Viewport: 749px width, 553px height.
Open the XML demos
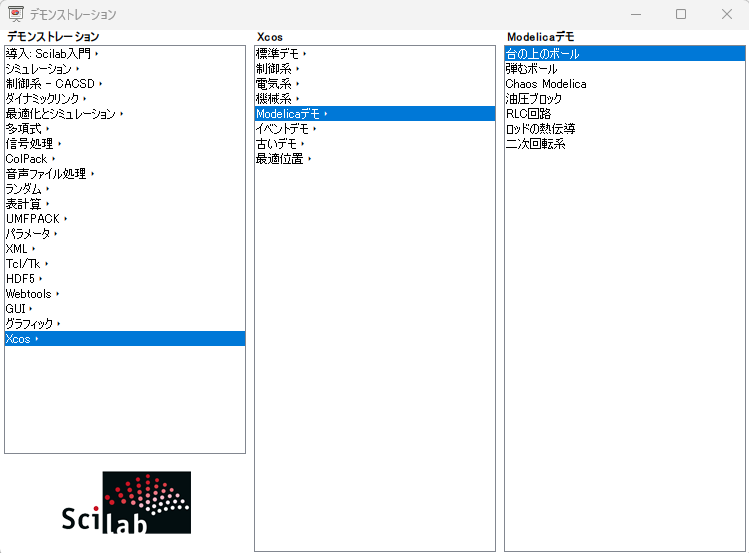click(125, 249)
